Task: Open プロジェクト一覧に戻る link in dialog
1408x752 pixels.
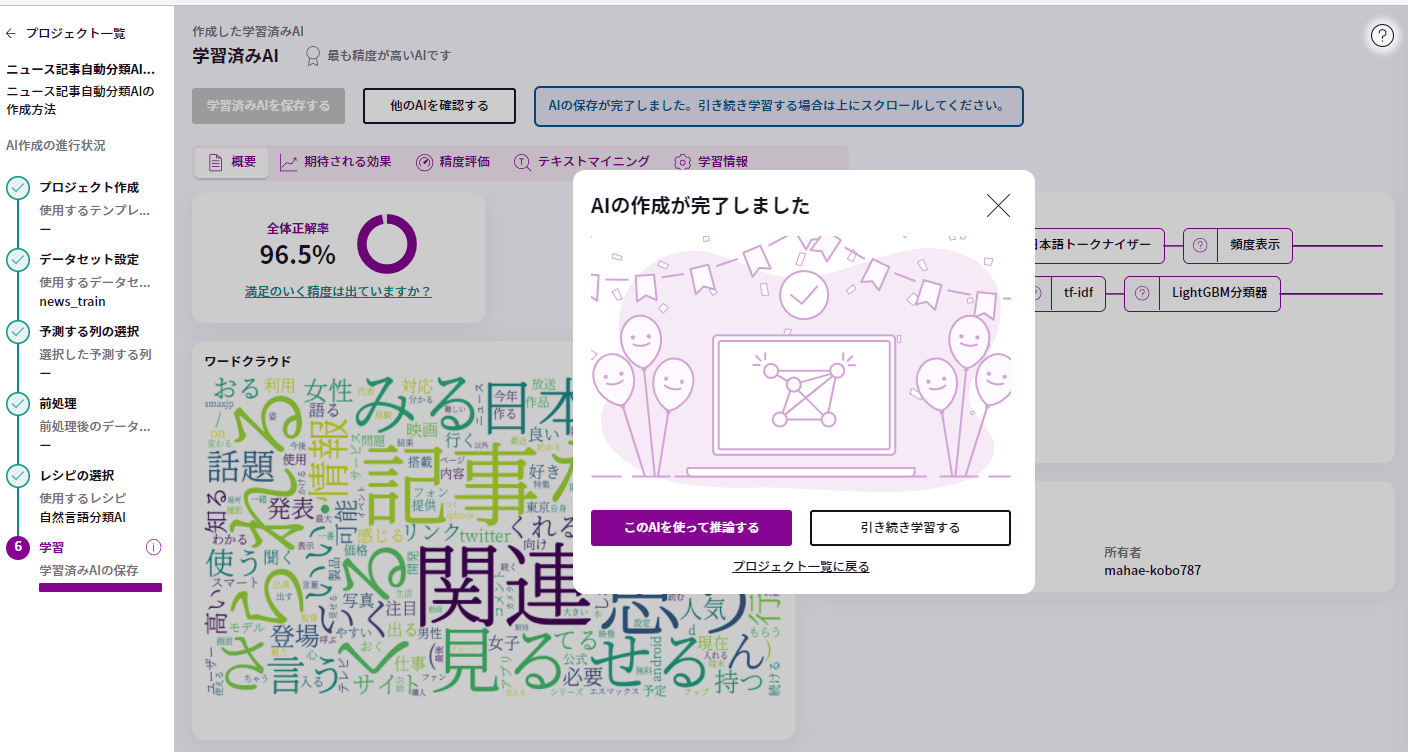Action: click(x=801, y=566)
